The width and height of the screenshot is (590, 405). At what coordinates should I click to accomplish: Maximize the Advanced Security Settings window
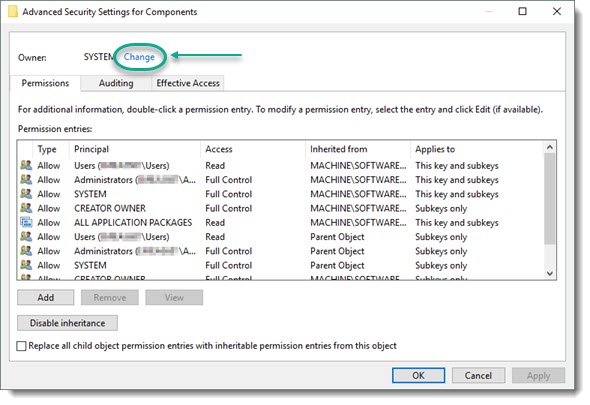(x=522, y=11)
